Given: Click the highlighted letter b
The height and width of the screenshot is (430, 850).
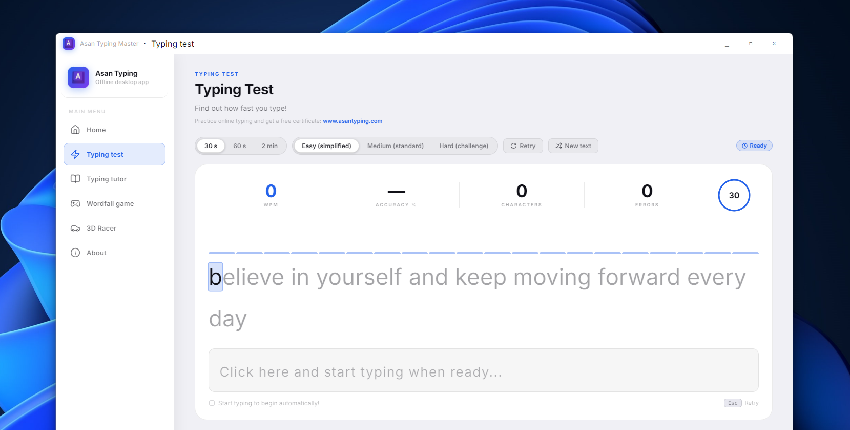Looking at the screenshot, I should click(x=215, y=277).
